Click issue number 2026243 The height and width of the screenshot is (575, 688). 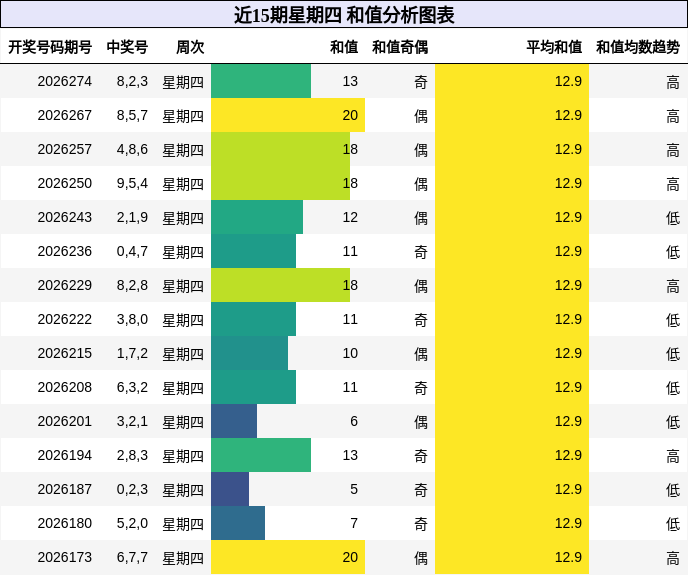pos(64,217)
